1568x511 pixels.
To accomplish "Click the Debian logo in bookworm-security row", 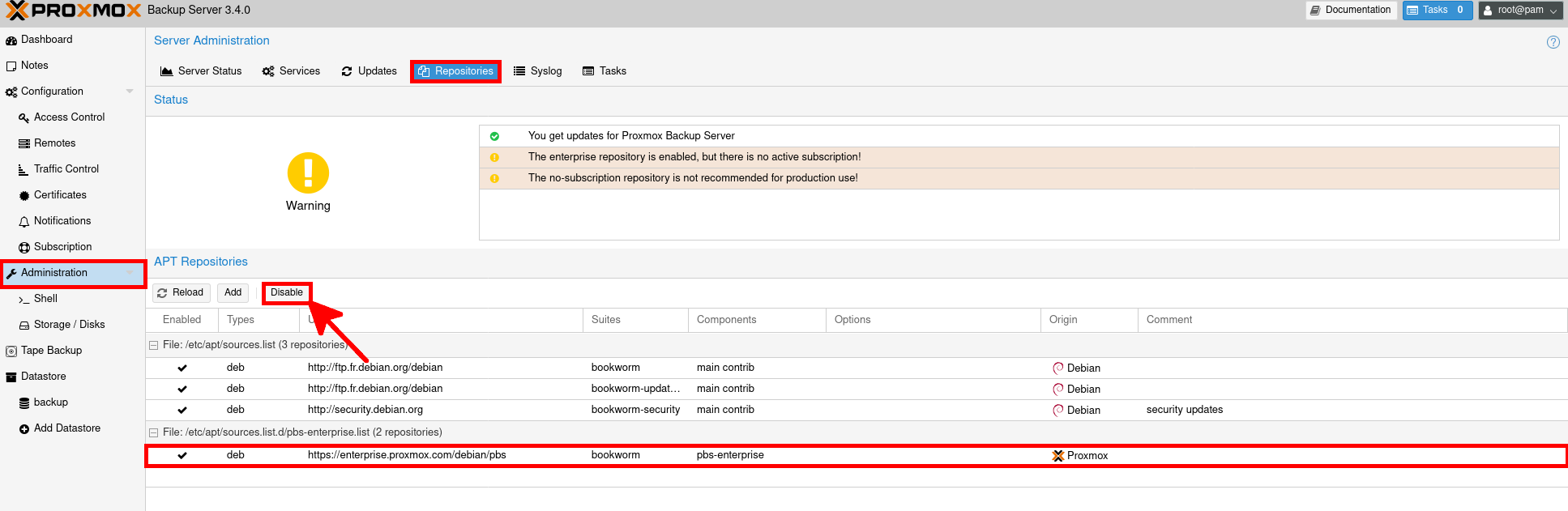I will [x=1057, y=410].
